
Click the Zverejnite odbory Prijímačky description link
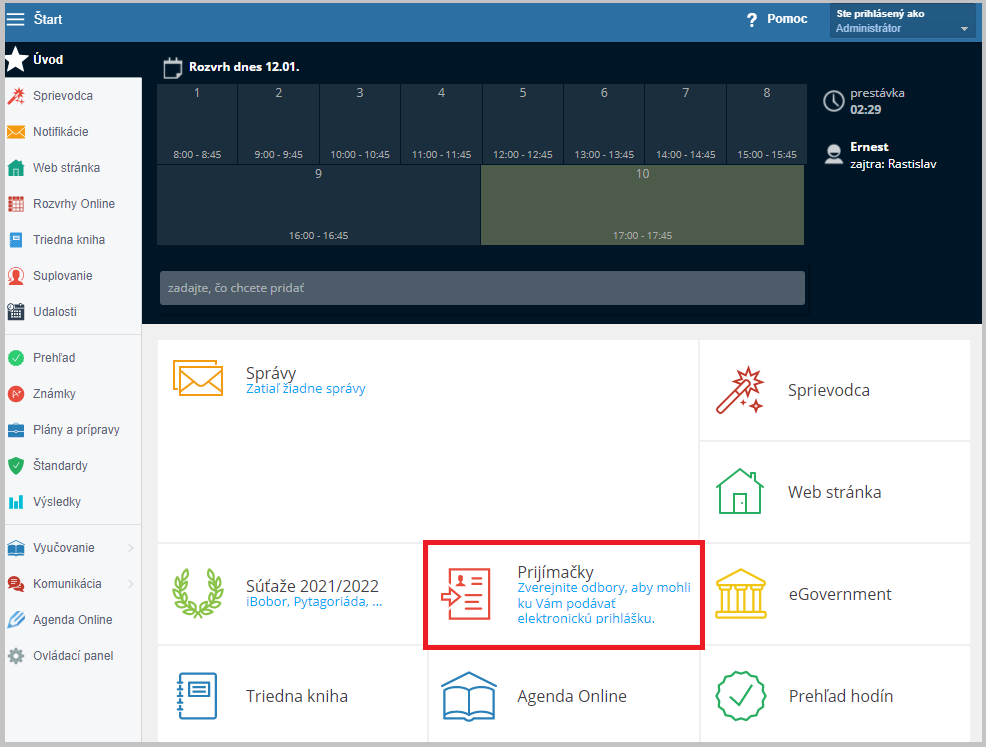point(604,604)
